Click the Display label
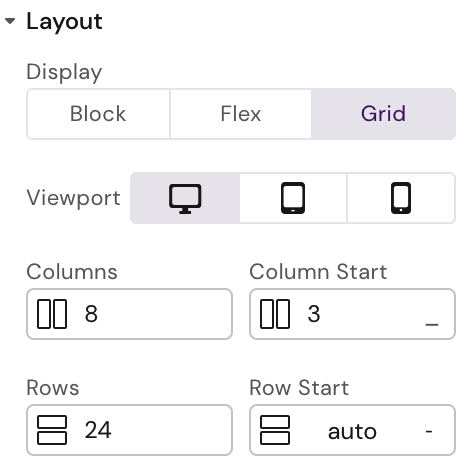This screenshot has height=466, width=470. click(64, 72)
